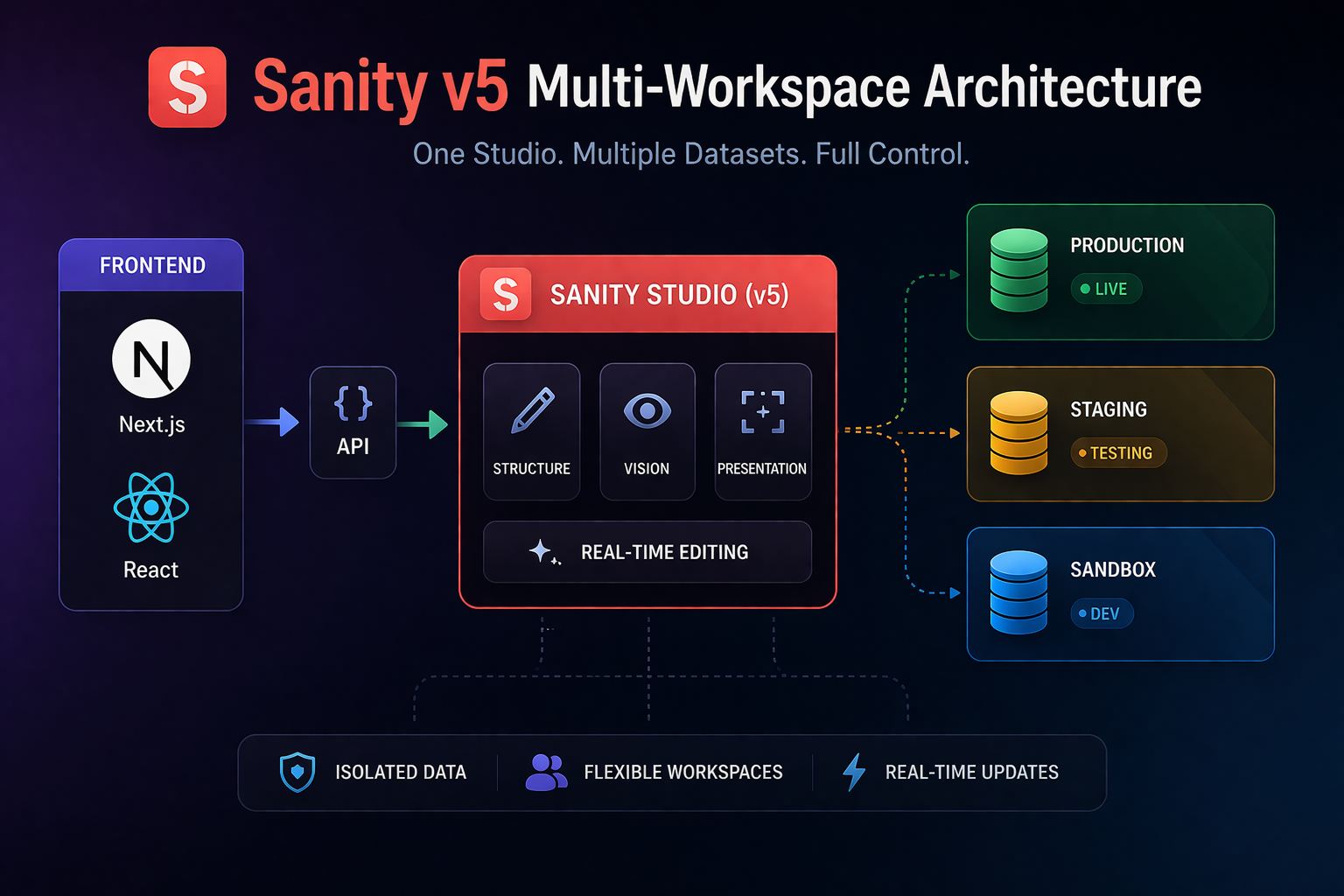Click the FLEXIBLE WORKSPACES text
Viewport: 1344px width, 896px height.
point(683,773)
